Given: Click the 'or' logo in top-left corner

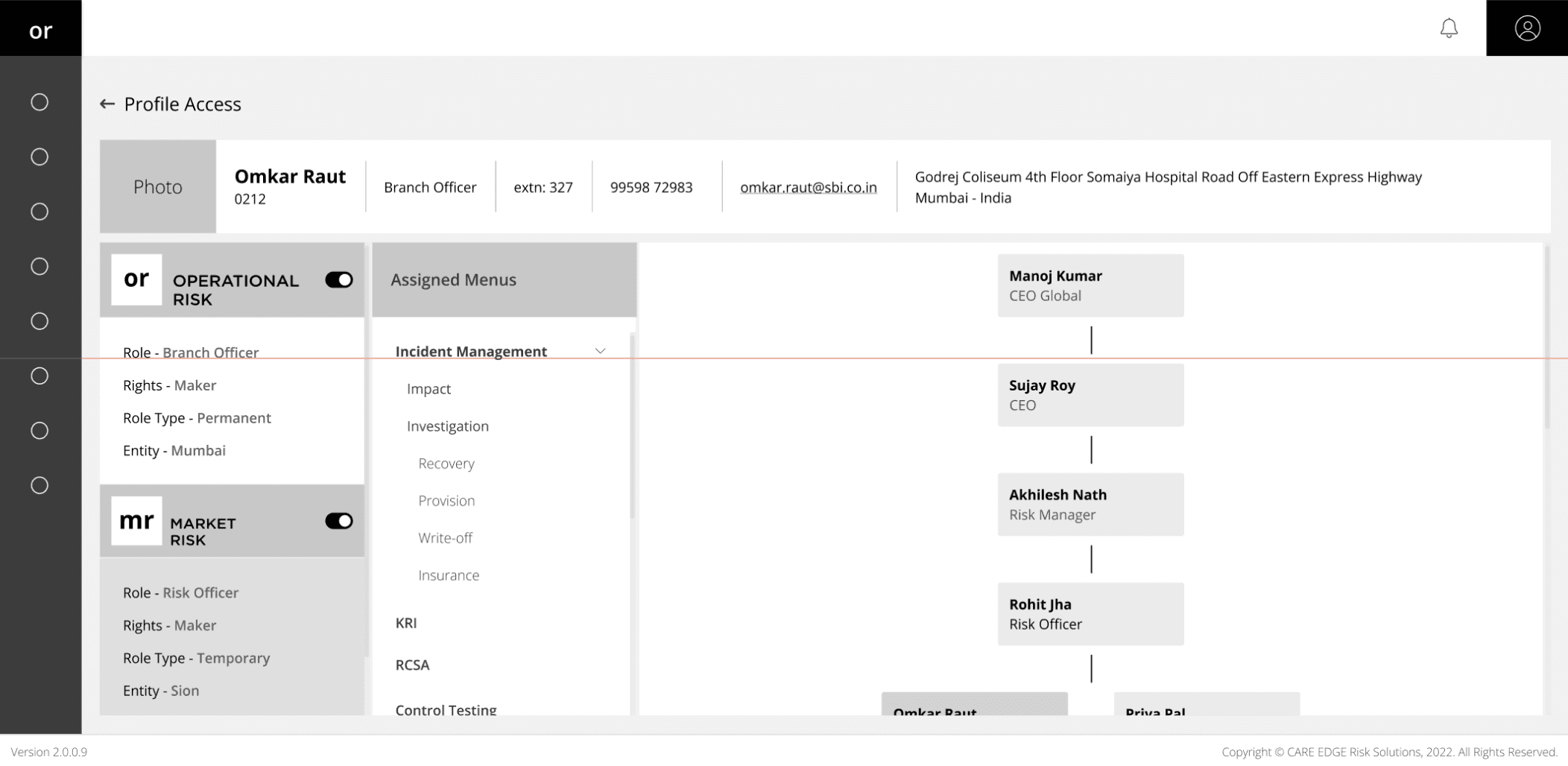Looking at the screenshot, I should (40, 30).
